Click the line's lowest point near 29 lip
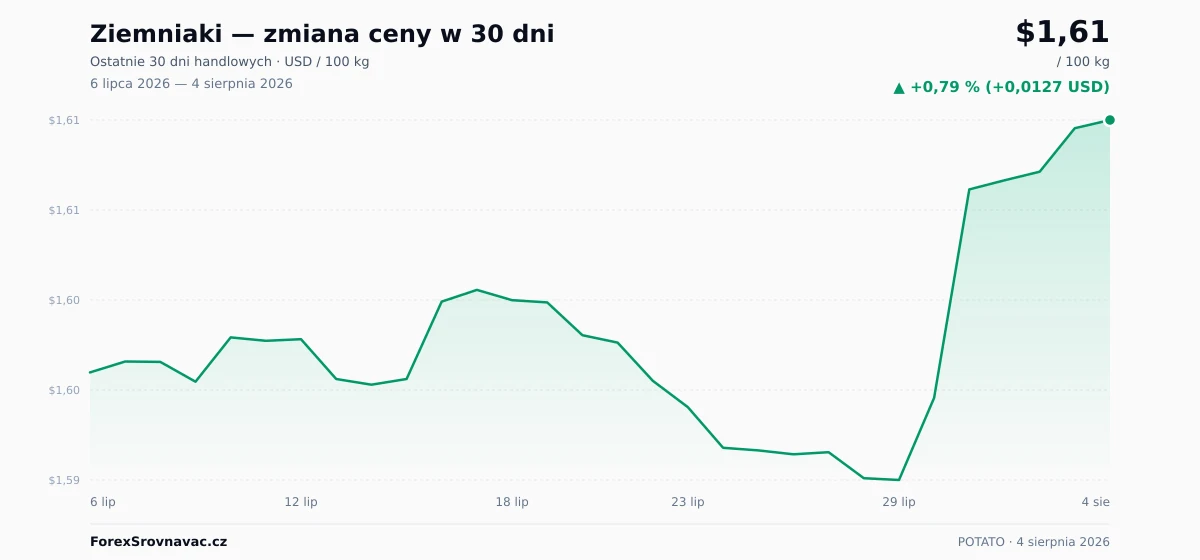 tap(899, 480)
